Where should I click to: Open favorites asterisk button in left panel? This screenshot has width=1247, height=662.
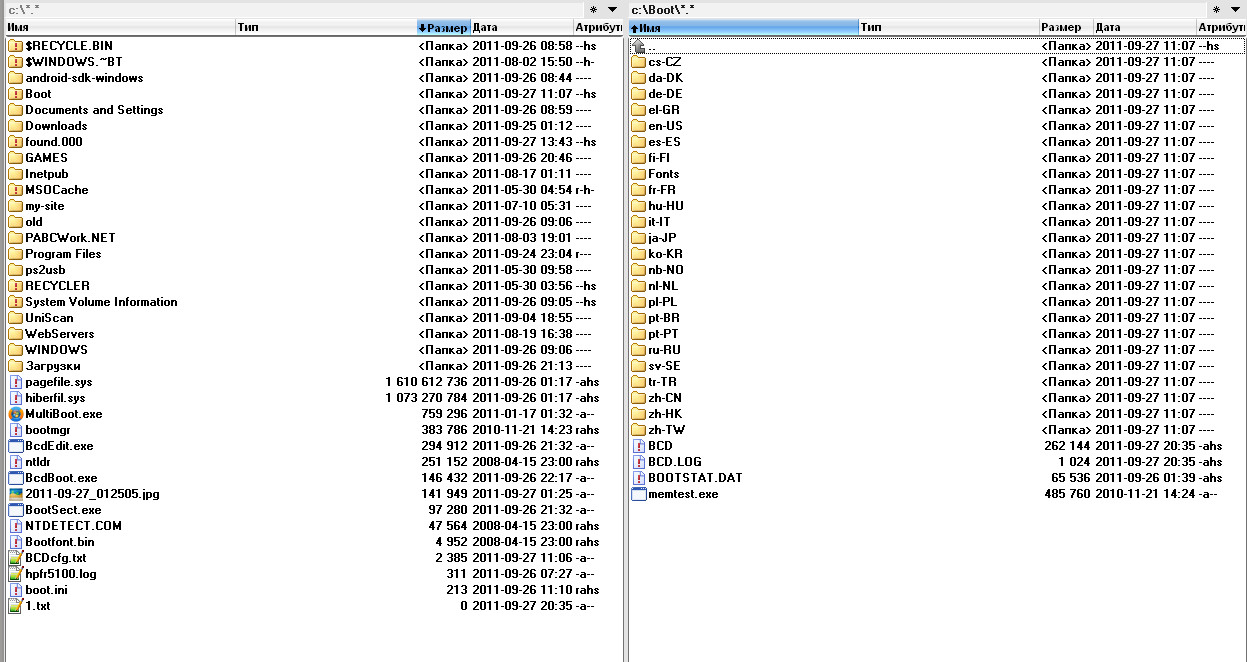click(593, 9)
